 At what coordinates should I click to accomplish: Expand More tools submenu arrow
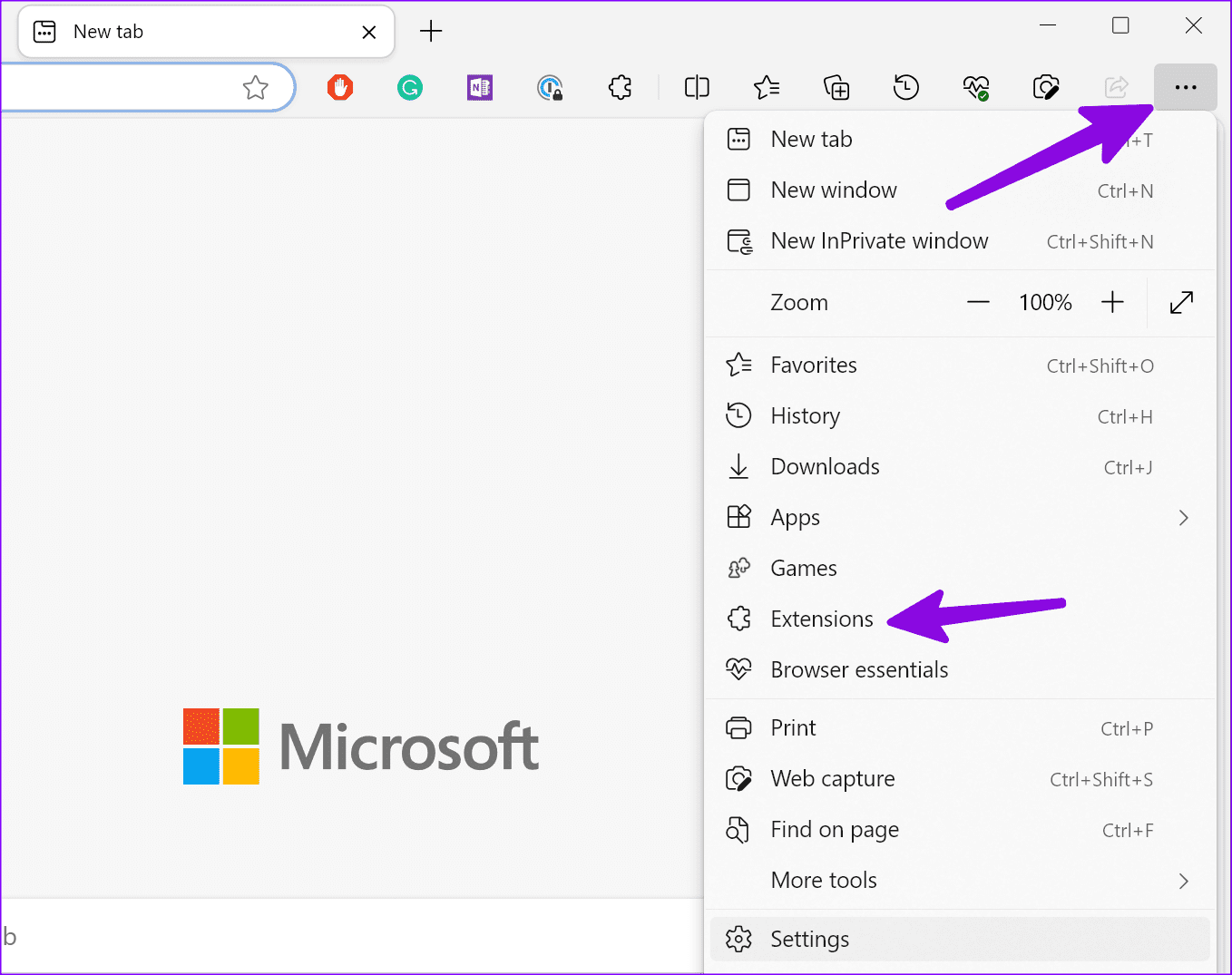coord(1183,881)
